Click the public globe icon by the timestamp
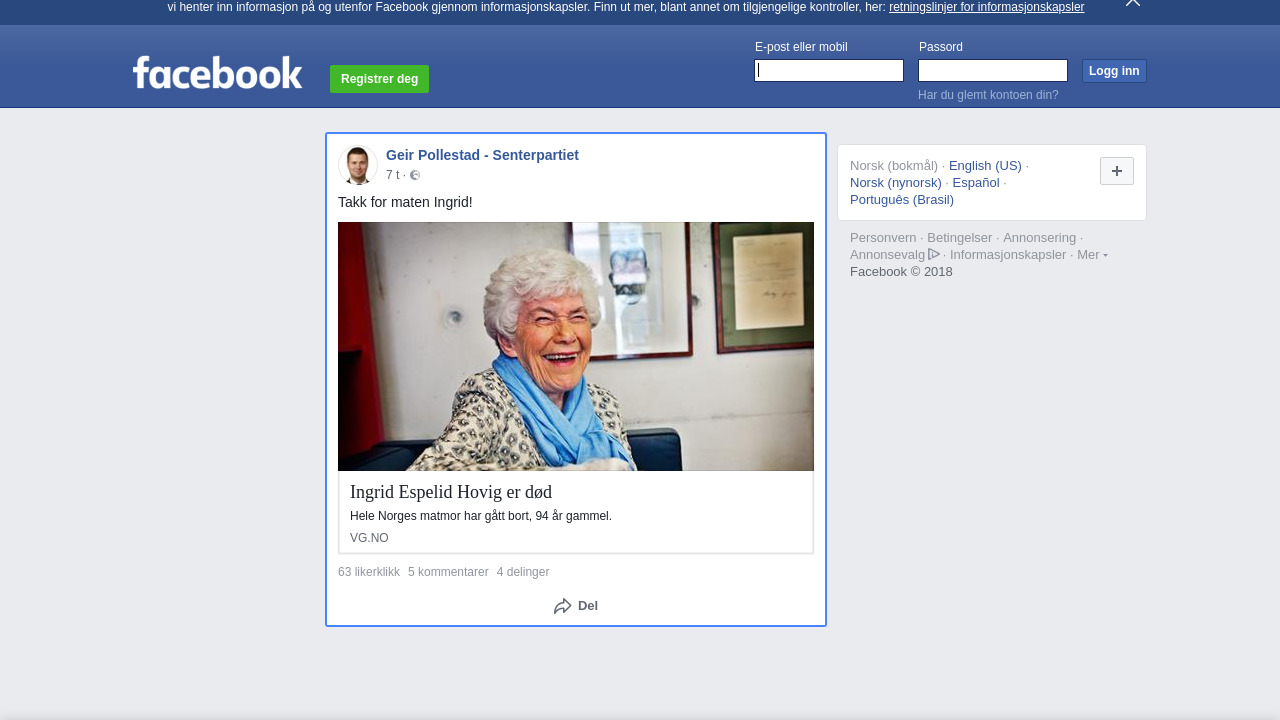This screenshot has height=720, width=1280. pos(415,175)
